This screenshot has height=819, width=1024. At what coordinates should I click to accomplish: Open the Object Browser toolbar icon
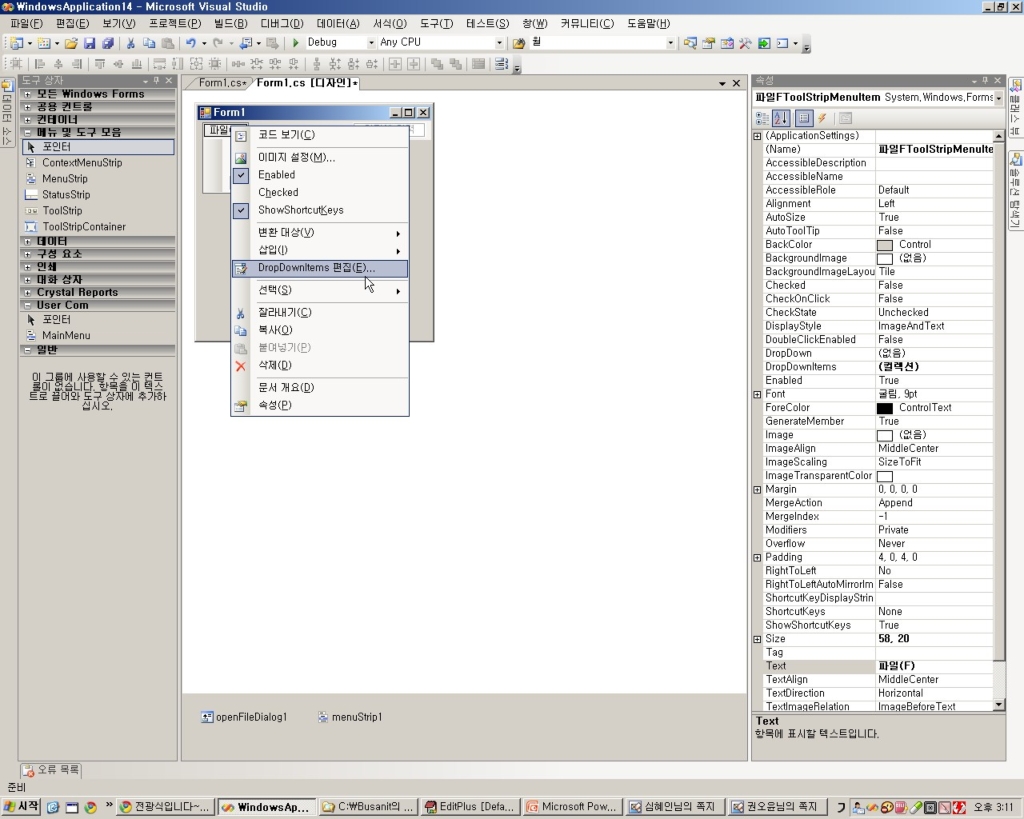click(x=727, y=43)
